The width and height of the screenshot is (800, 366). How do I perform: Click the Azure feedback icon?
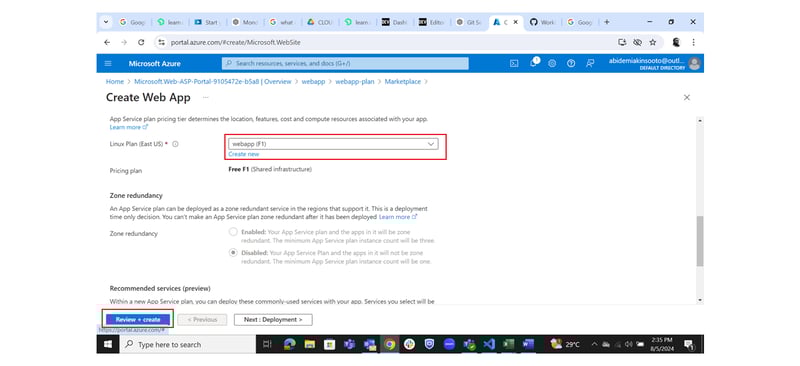pyautogui.click(x=590, y=64)
